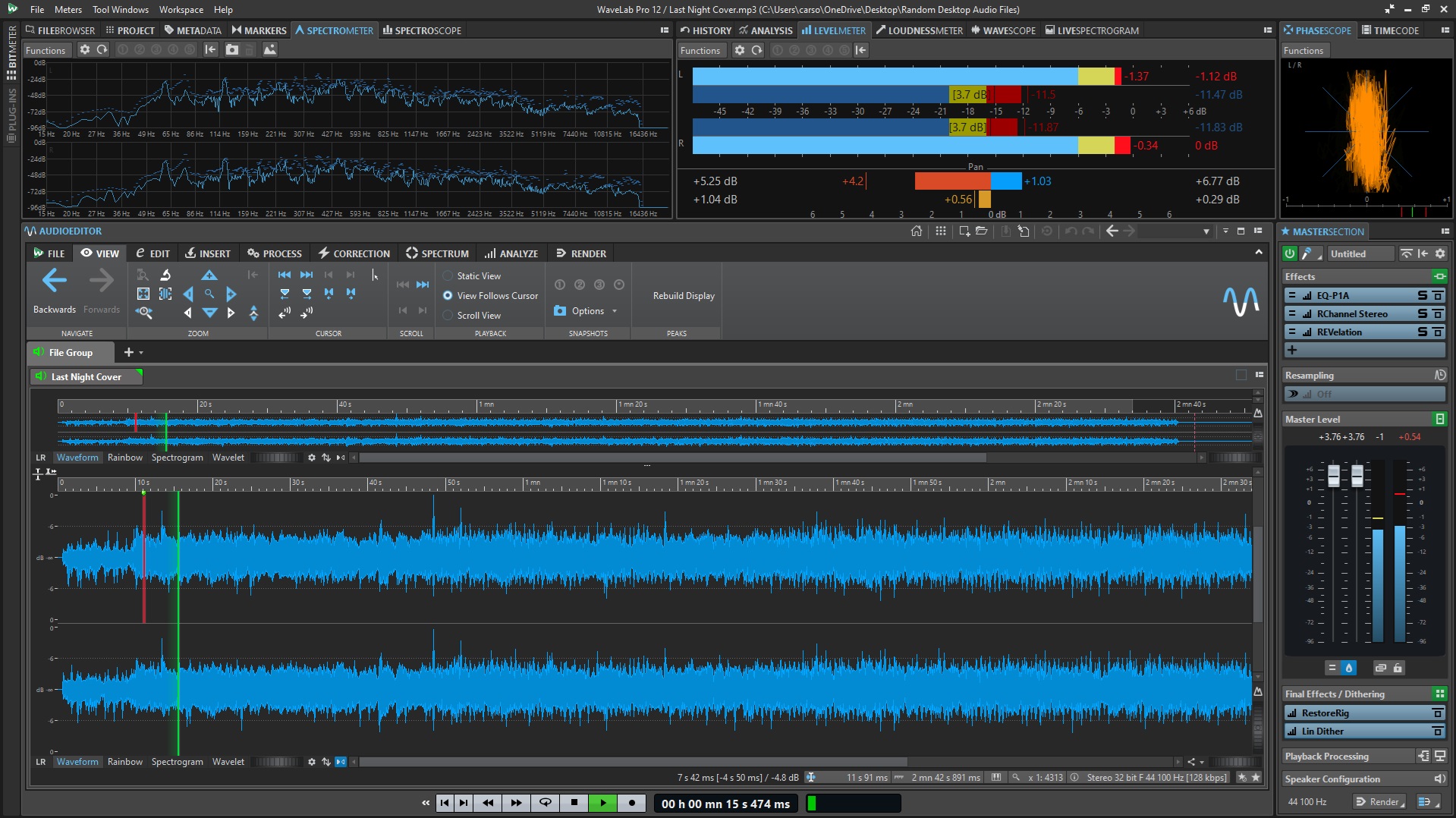Switch to the Loudnessmeter tab
1456x818 pixels.
pos(919,30)
